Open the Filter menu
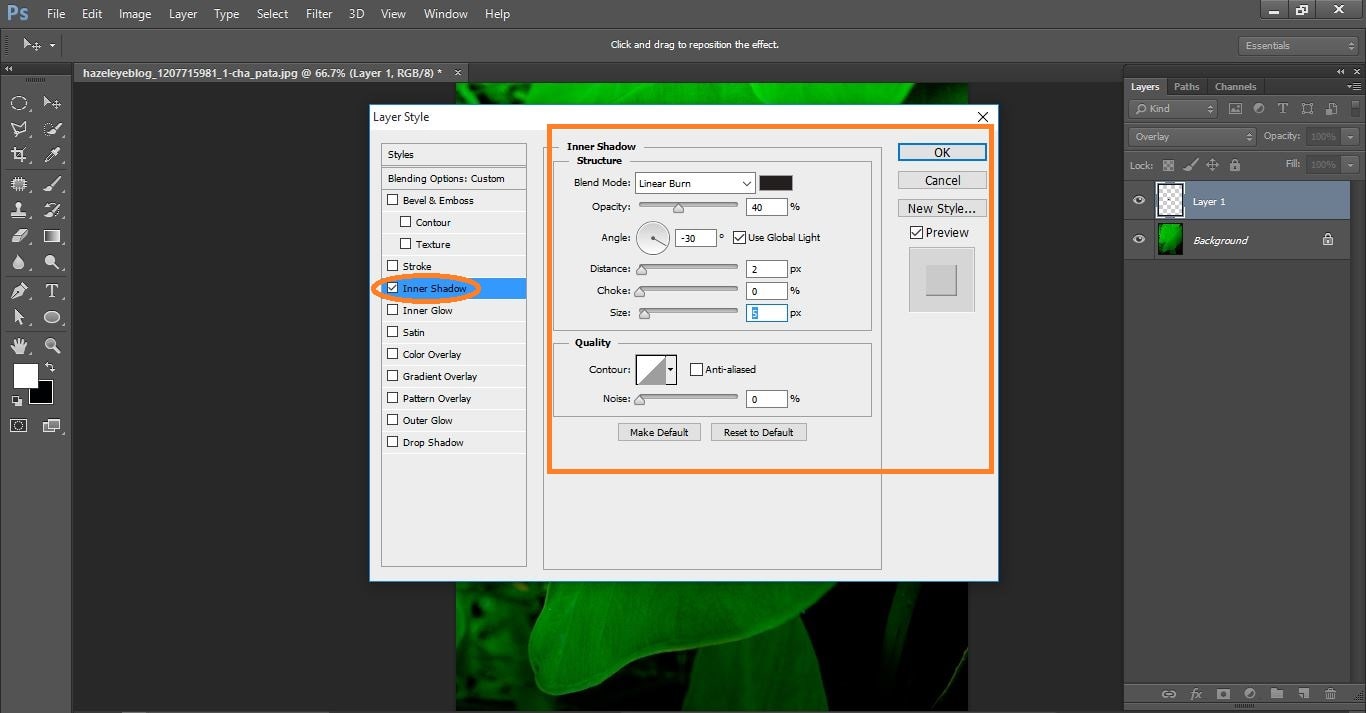Screen dimensions: 1366x713 319,14
